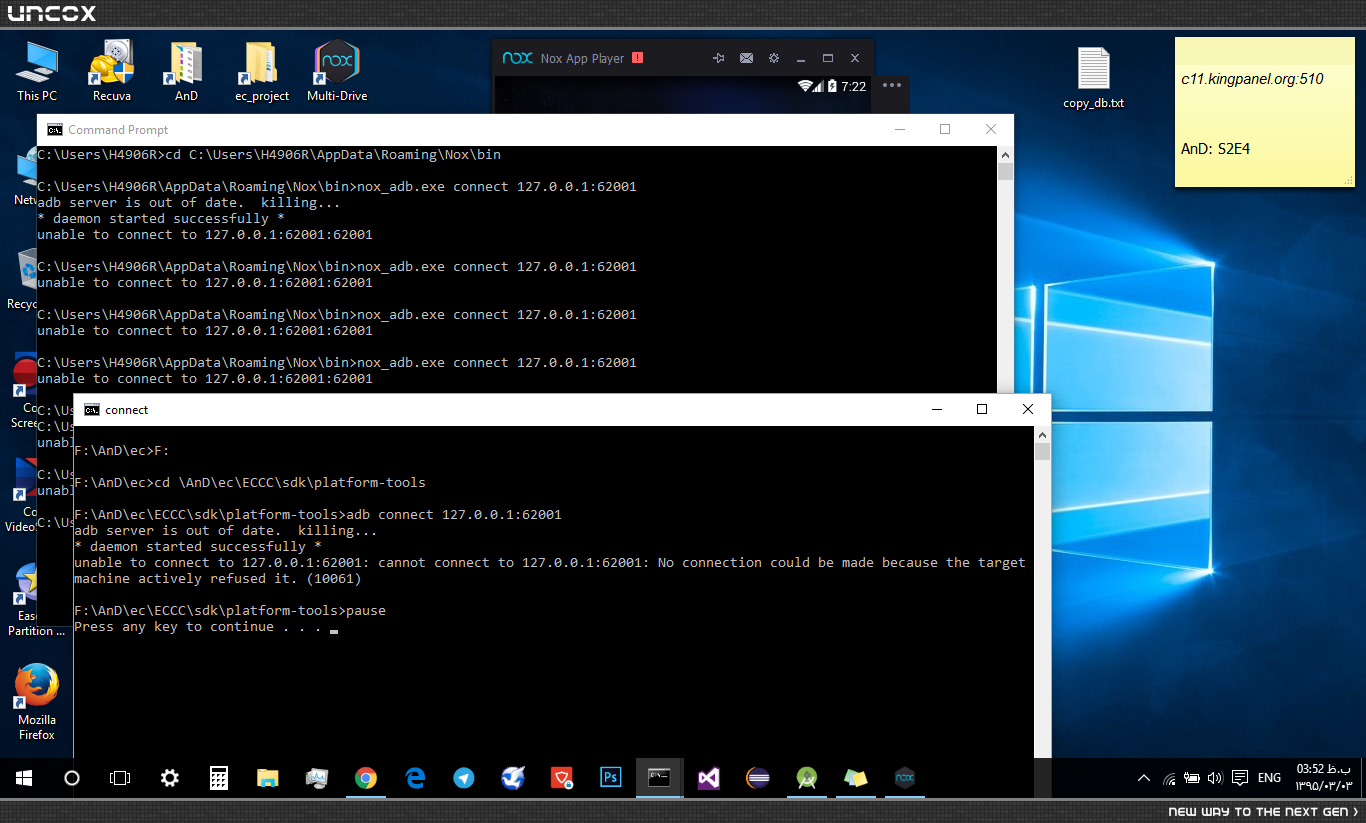This screenshot has height=823, width=1366.
Task: Open the Nox message envelope icon
Action: tap(746, 58)
